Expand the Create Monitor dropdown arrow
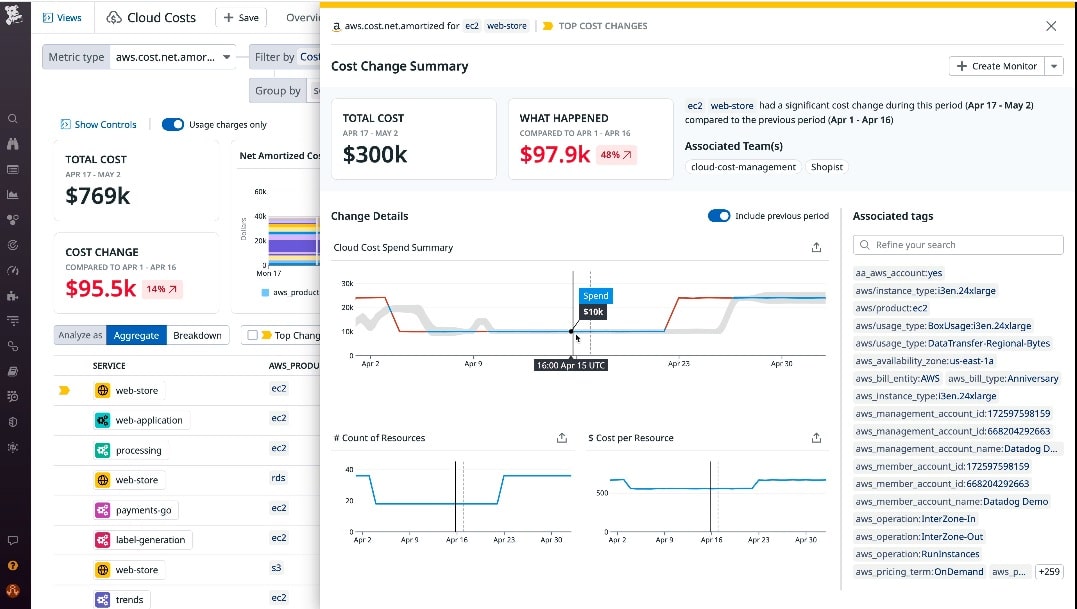The image size is (1077, 609). 1054,66
